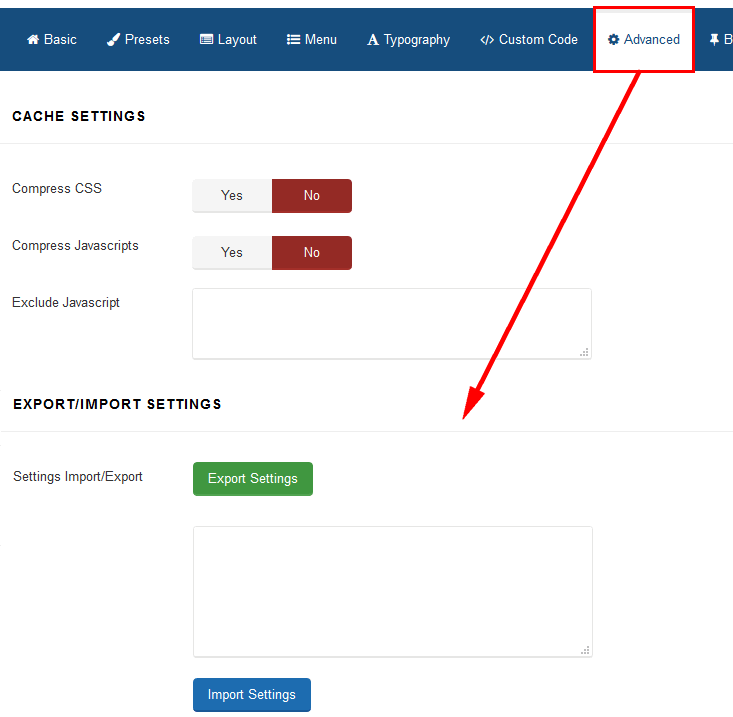Screen dimensions: 733x717
Task: Open the Custom Code tab label
Action: point(538,40)
